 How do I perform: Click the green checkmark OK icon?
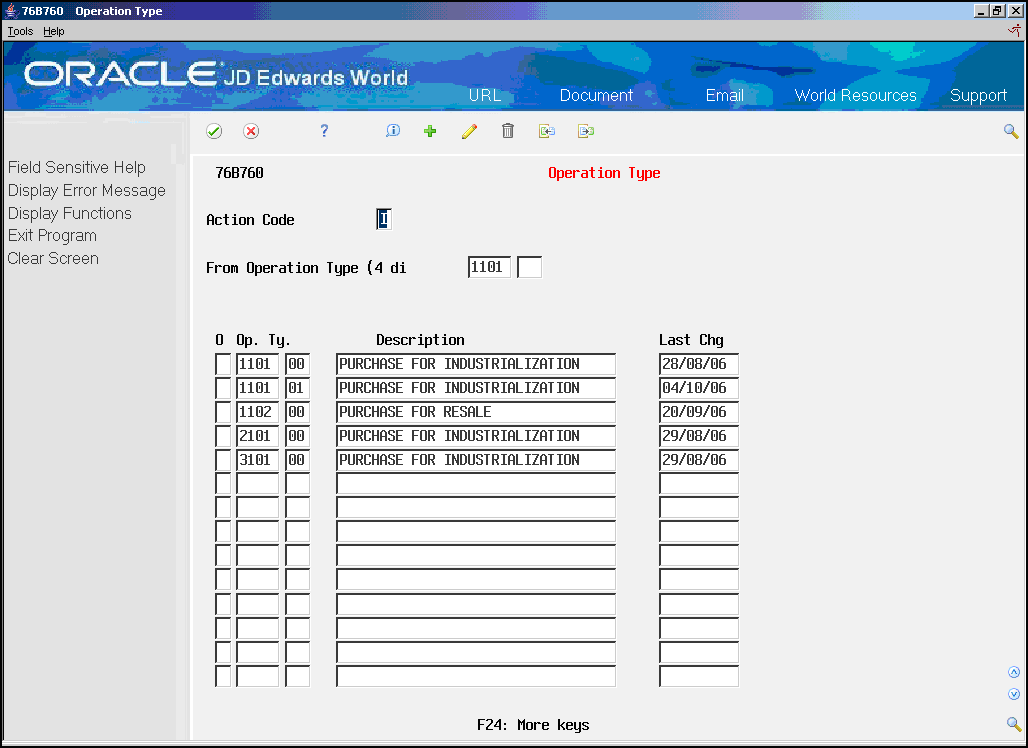click(214, 131)
